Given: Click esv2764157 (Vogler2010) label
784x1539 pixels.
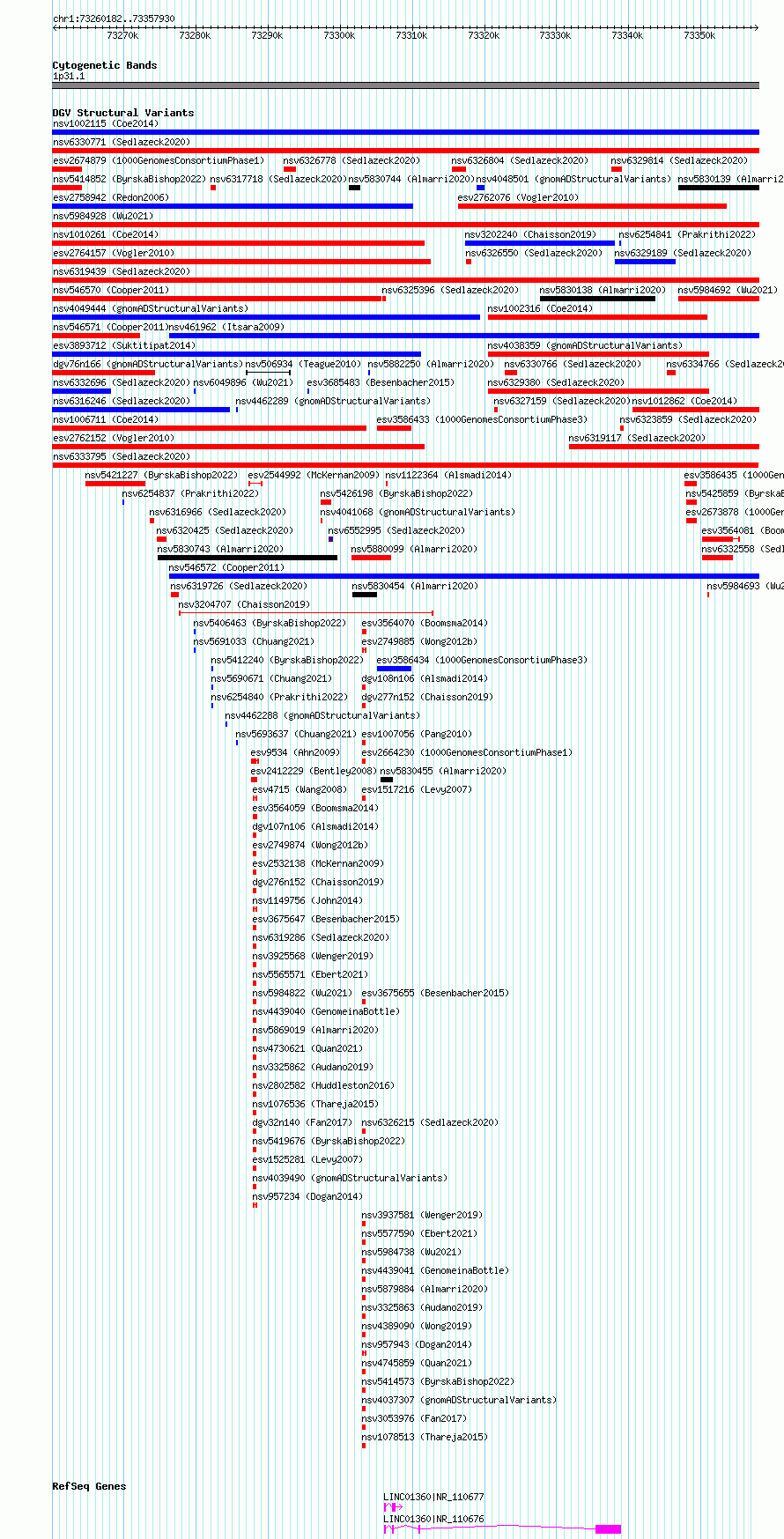Looking at the screenshot, I should [x=114, y=253].
